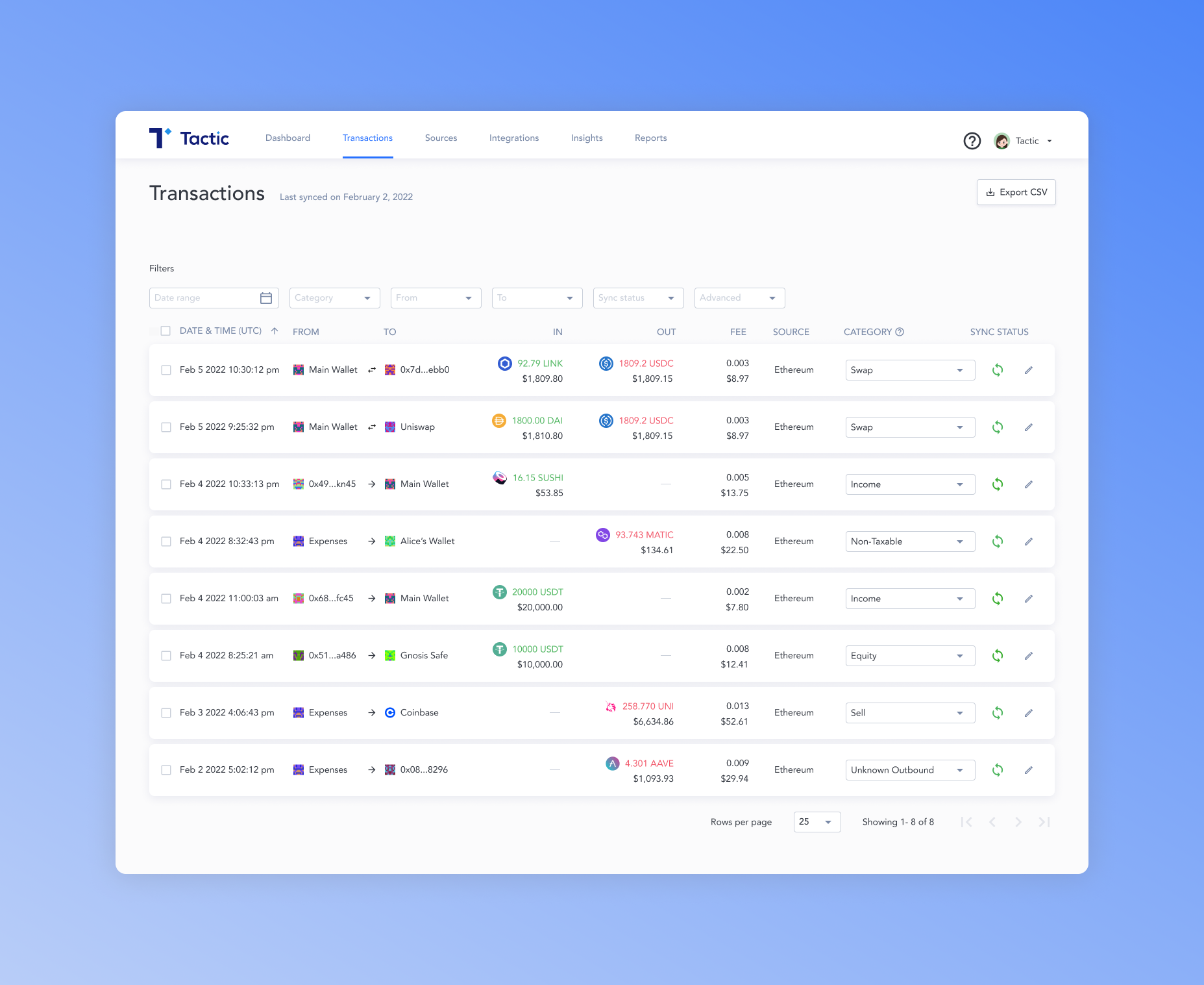The width and height of the screenshot is (1204, 985).
Task: Go to the first page of results
Action: point(966,822)
